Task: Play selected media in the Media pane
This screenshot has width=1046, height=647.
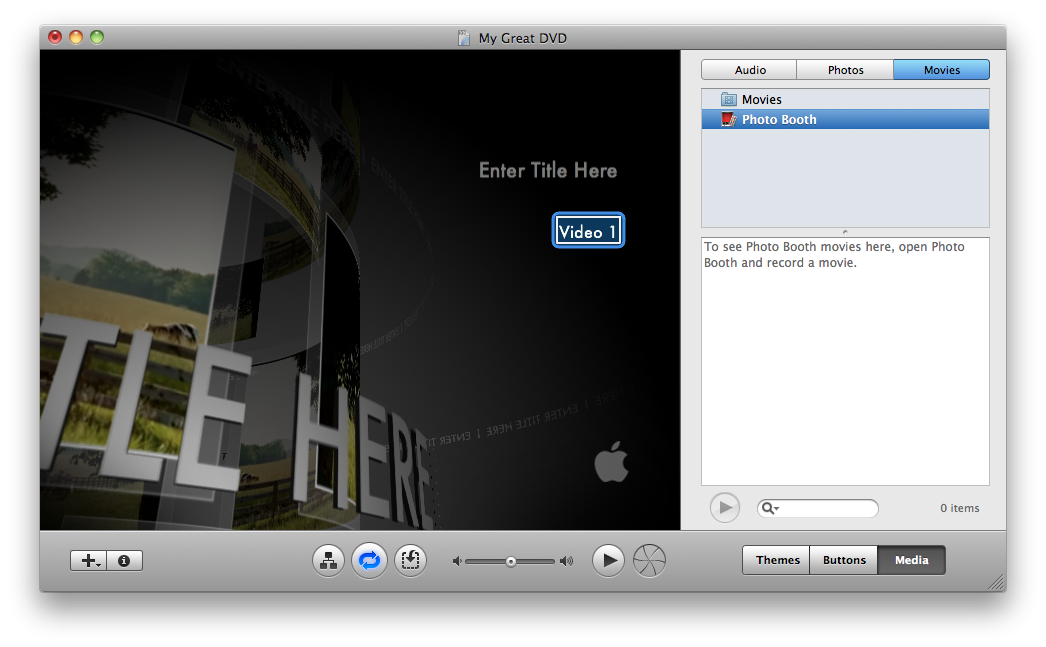Action: pos(724,508)
